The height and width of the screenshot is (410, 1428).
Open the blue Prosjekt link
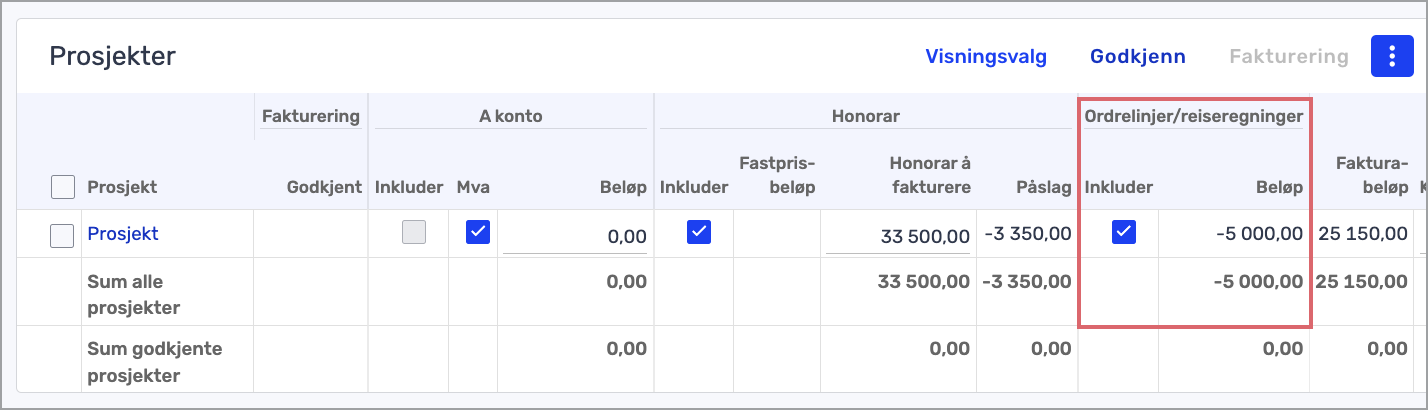coord(123,234)
